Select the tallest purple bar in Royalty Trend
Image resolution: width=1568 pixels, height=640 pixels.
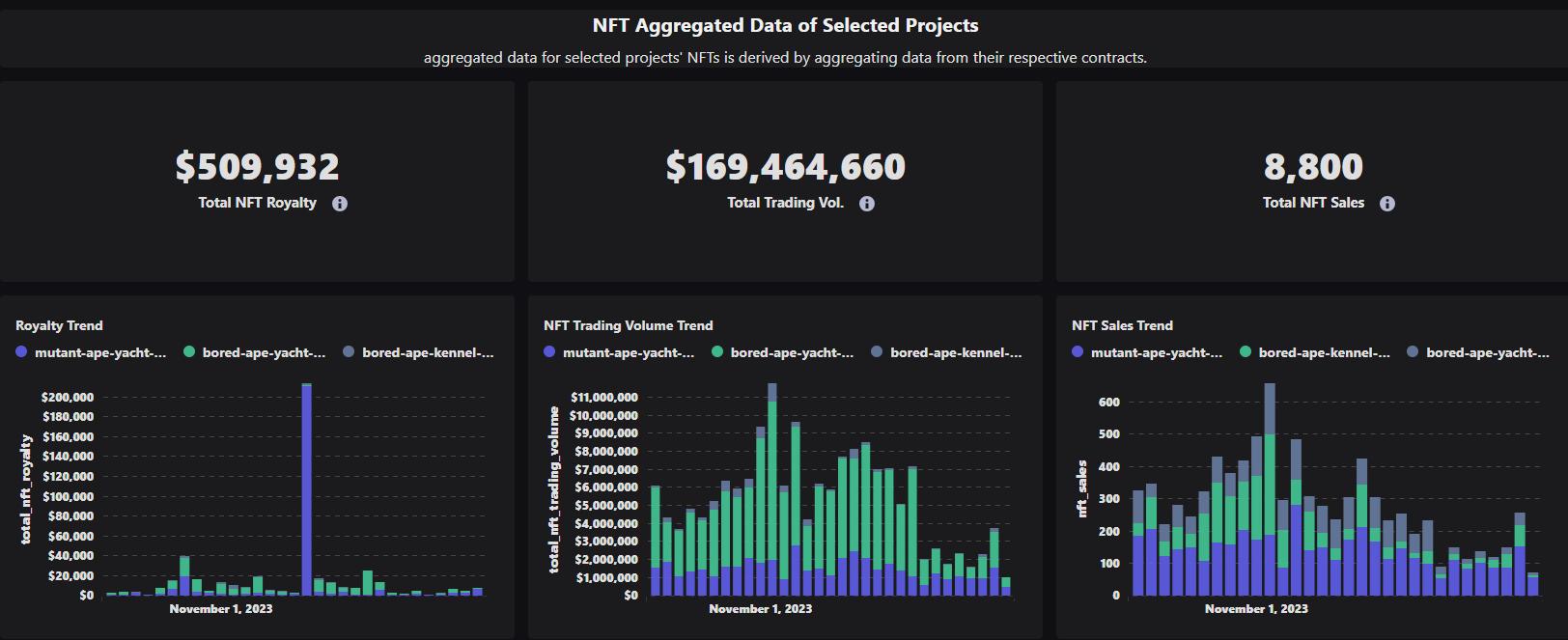point(306,490)
